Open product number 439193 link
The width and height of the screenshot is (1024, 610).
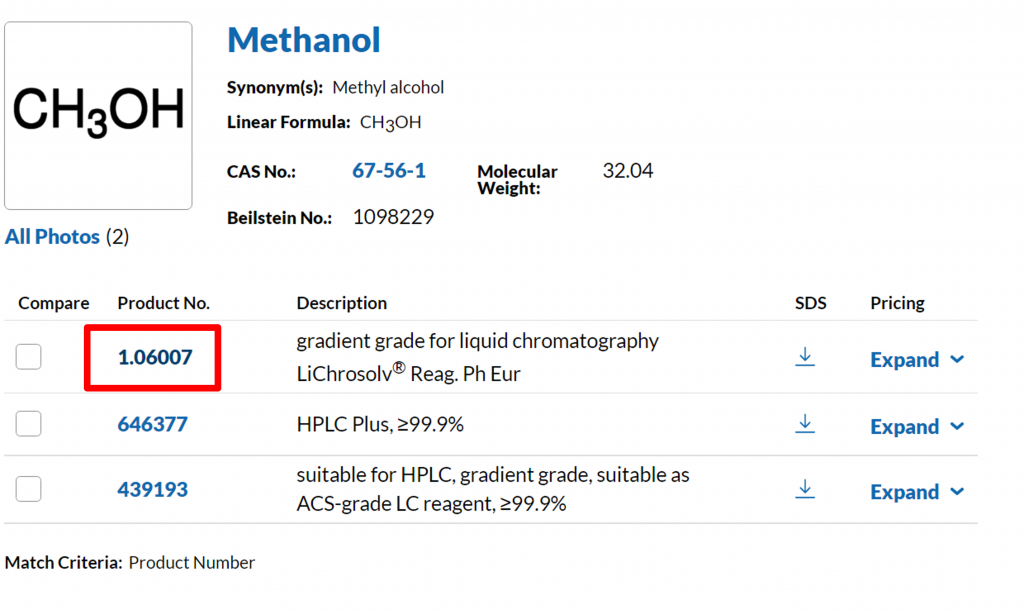click(153, 490)
